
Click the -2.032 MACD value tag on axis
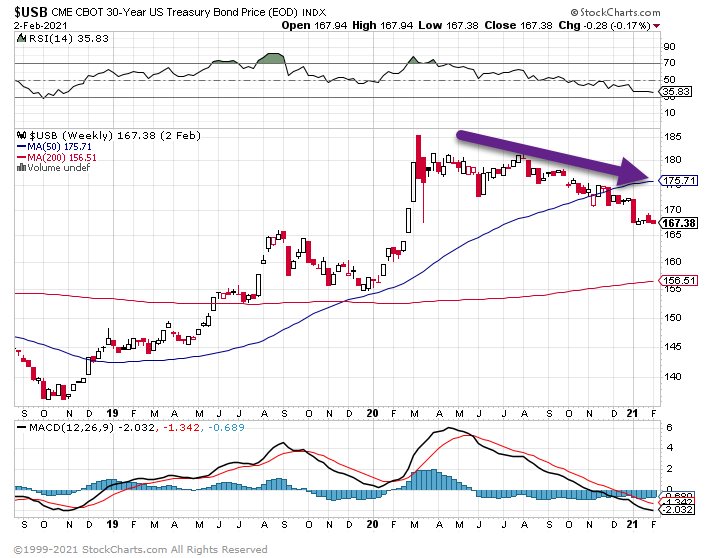point(677,510)
